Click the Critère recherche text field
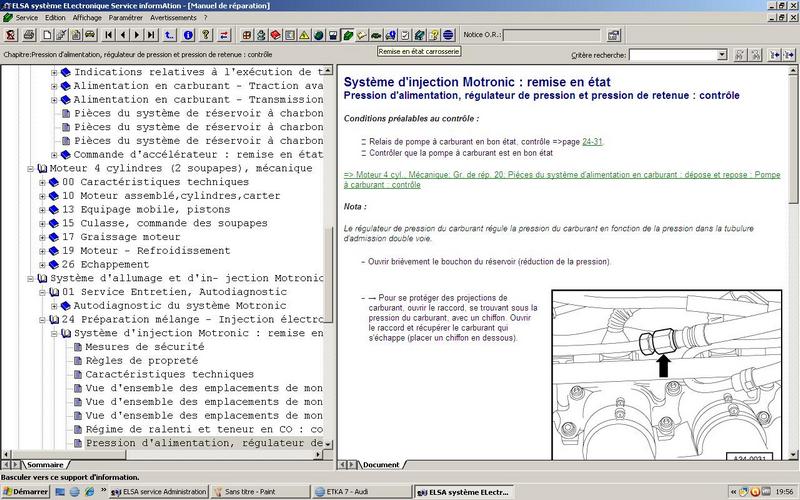Viewport: 800px width, 500px height. pos(673,55)
